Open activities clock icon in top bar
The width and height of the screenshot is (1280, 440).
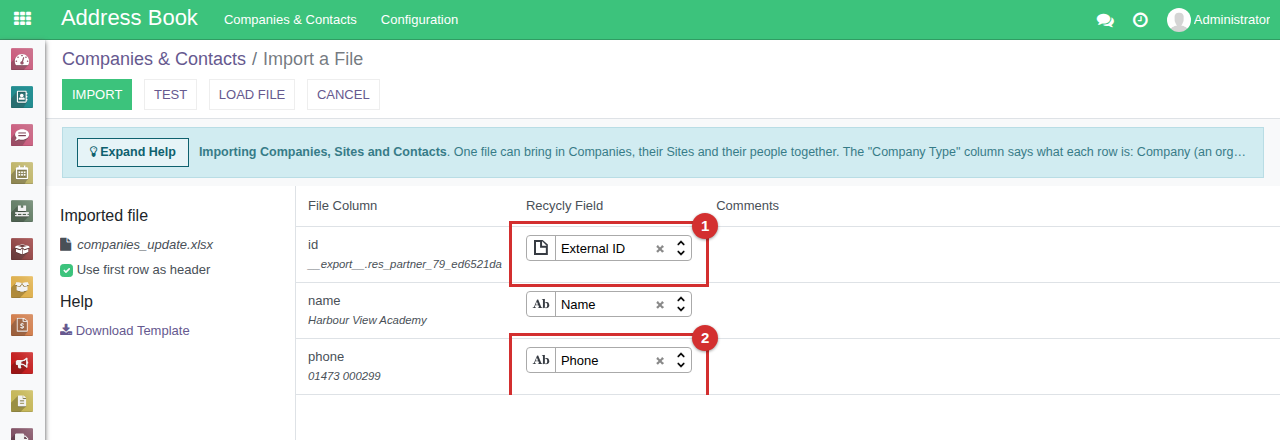click(1140, 20)
